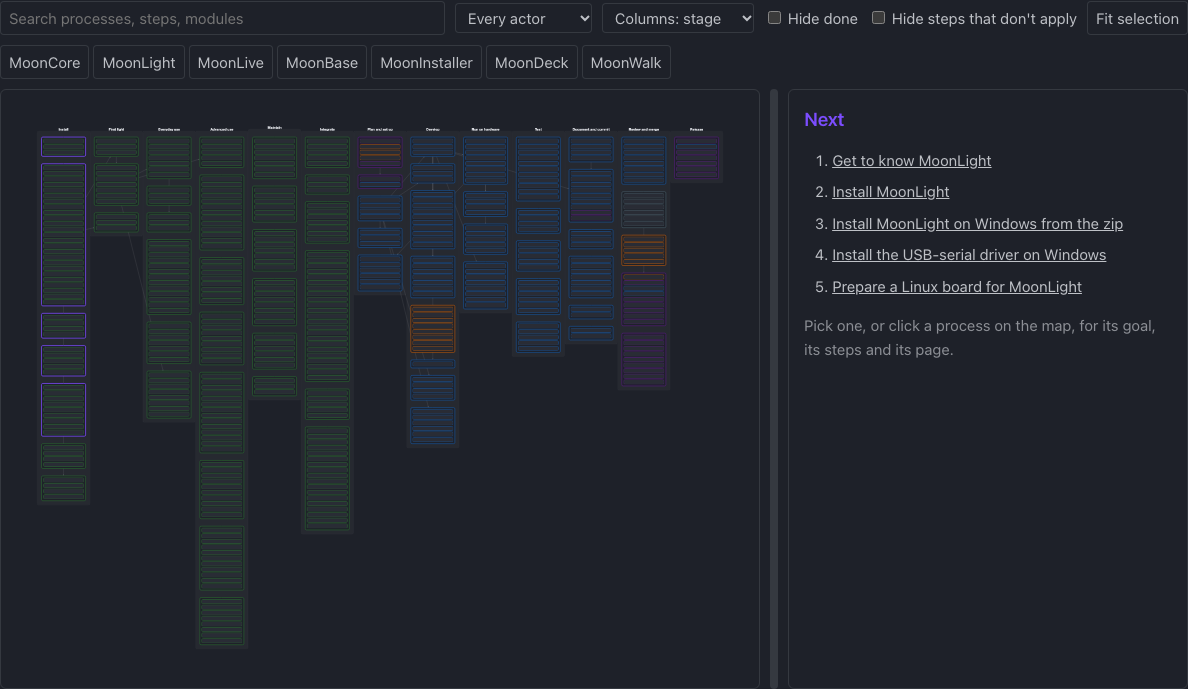Open the Get to know MoonLight link
This screenshot has height=689, width=1188.
[911, 161]
